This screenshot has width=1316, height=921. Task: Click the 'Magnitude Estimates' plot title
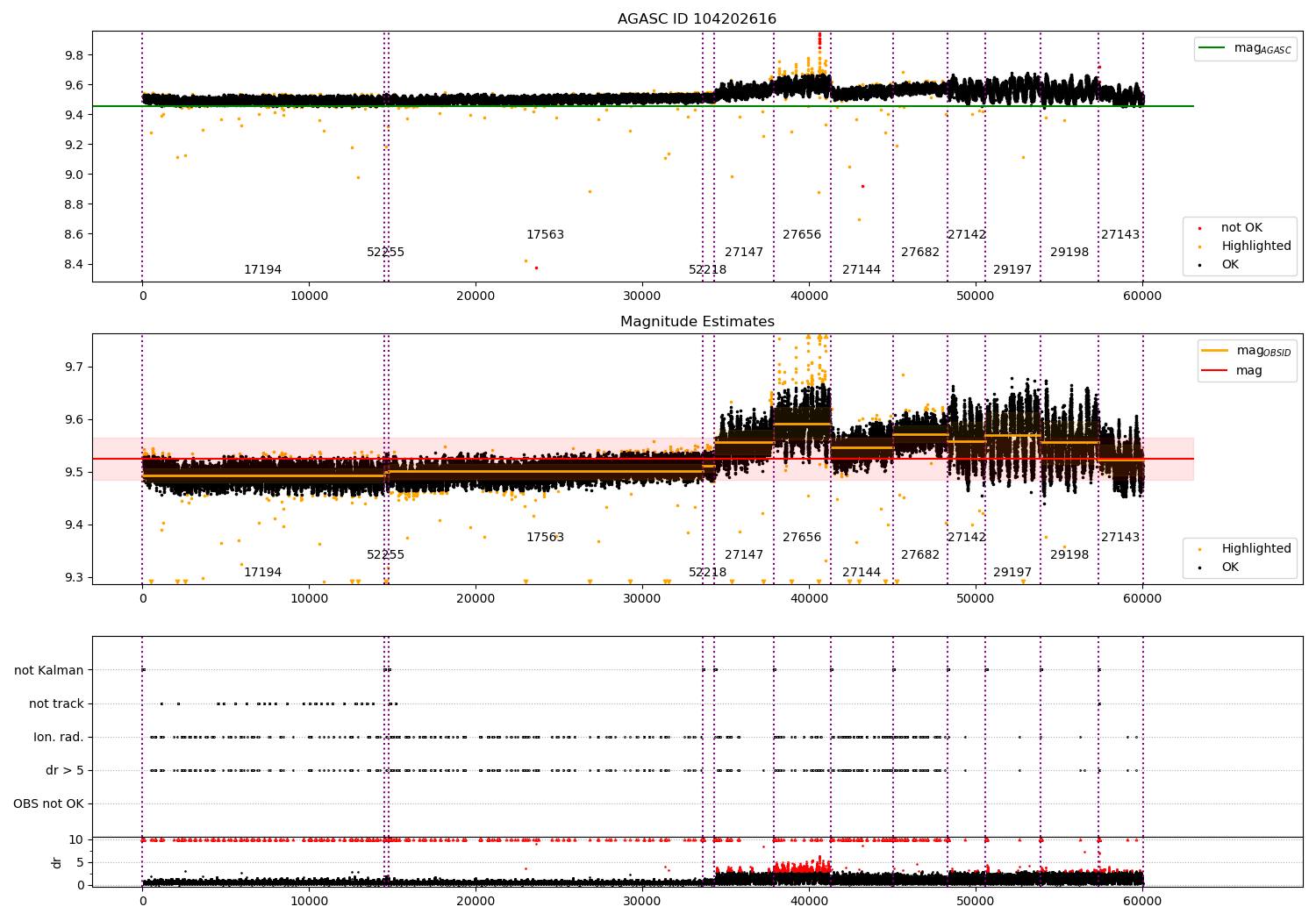point(697,322)
